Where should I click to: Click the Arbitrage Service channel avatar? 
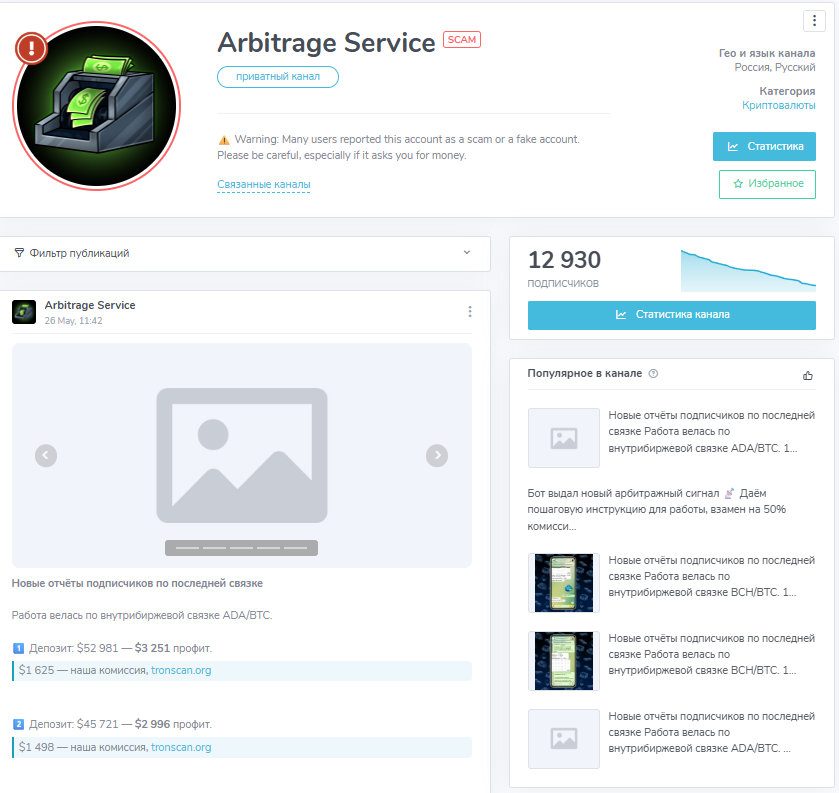tap(96, 106)
